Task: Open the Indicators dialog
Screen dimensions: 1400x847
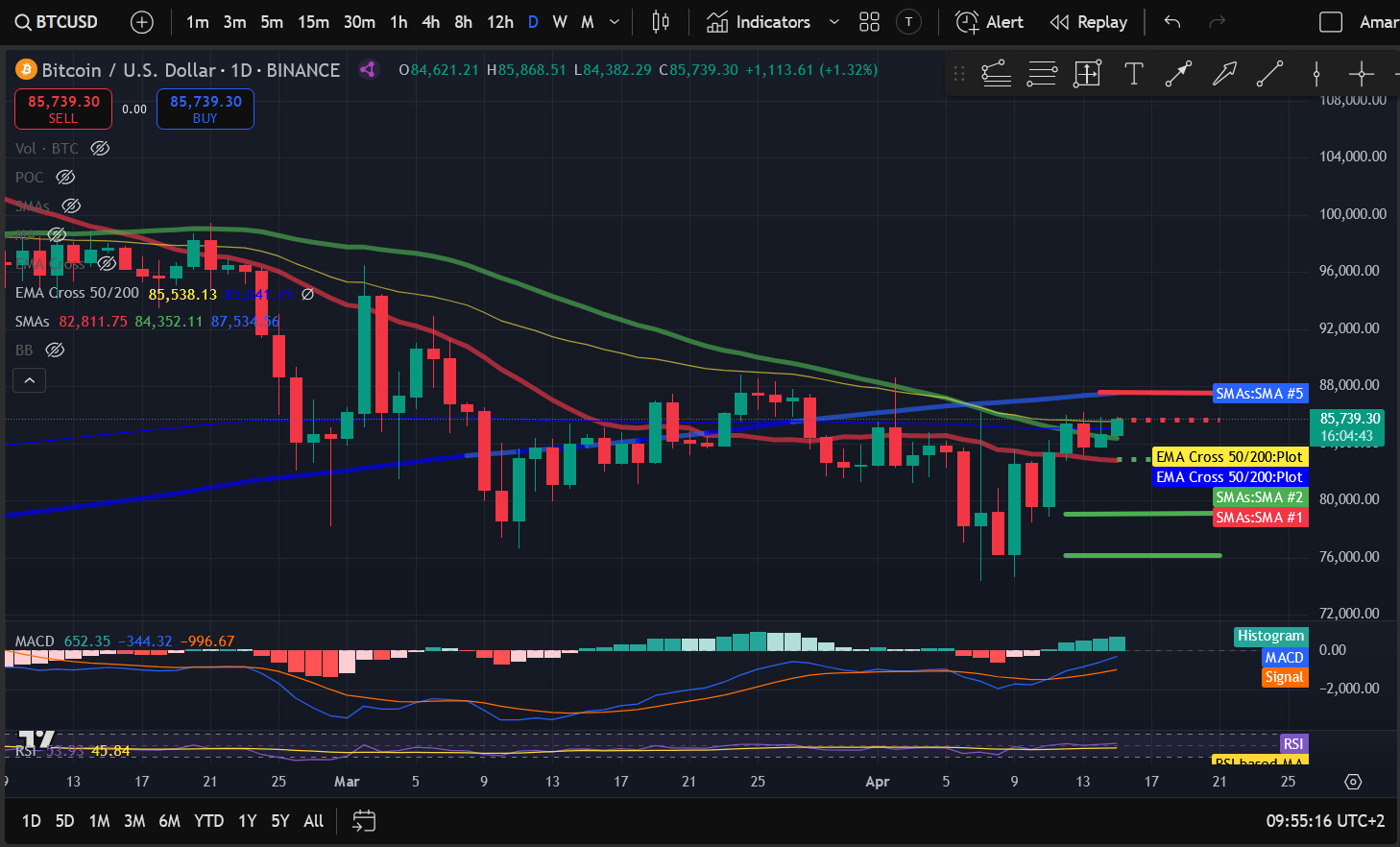Action: tap(759, 22)
